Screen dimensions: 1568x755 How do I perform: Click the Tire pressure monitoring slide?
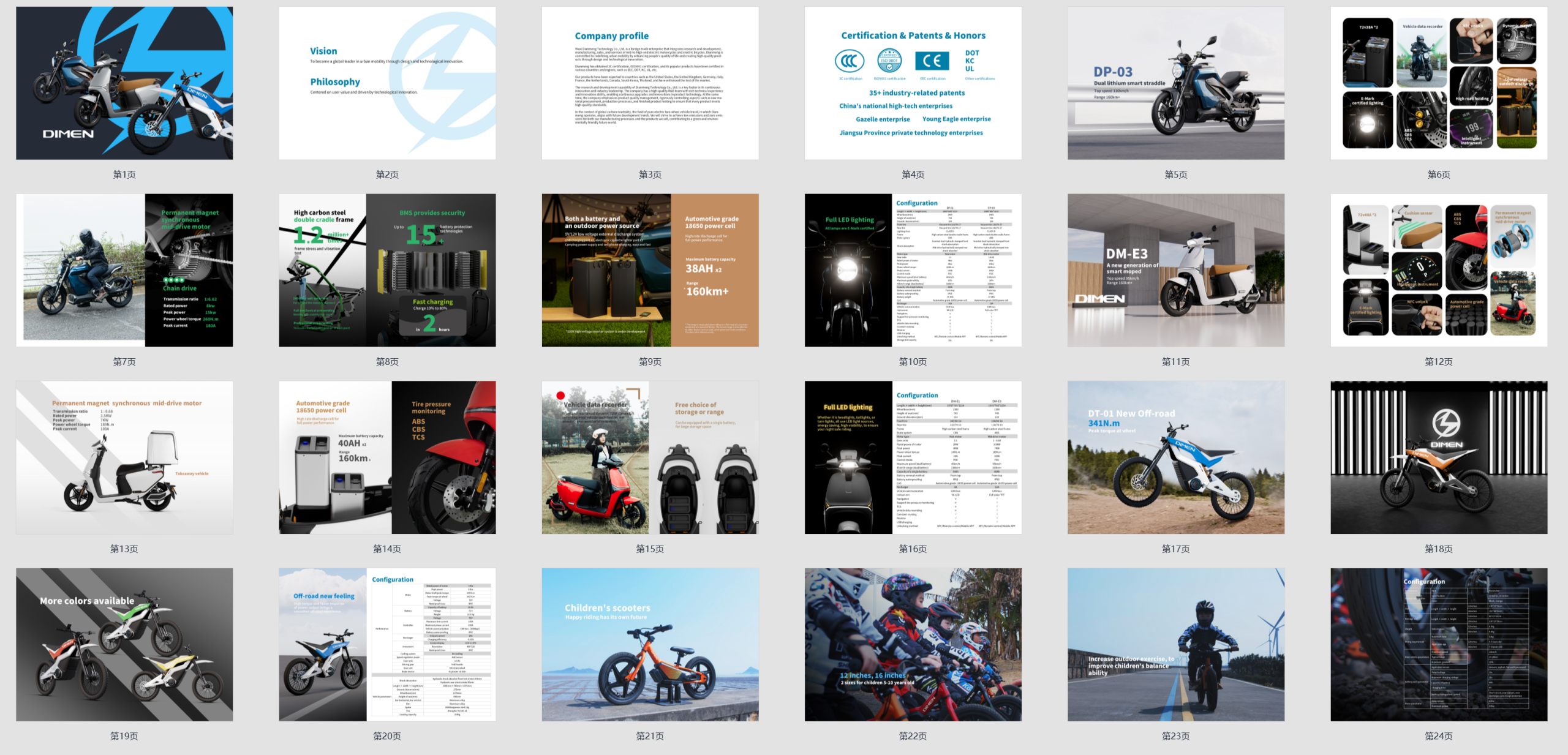tap(387, 457)
